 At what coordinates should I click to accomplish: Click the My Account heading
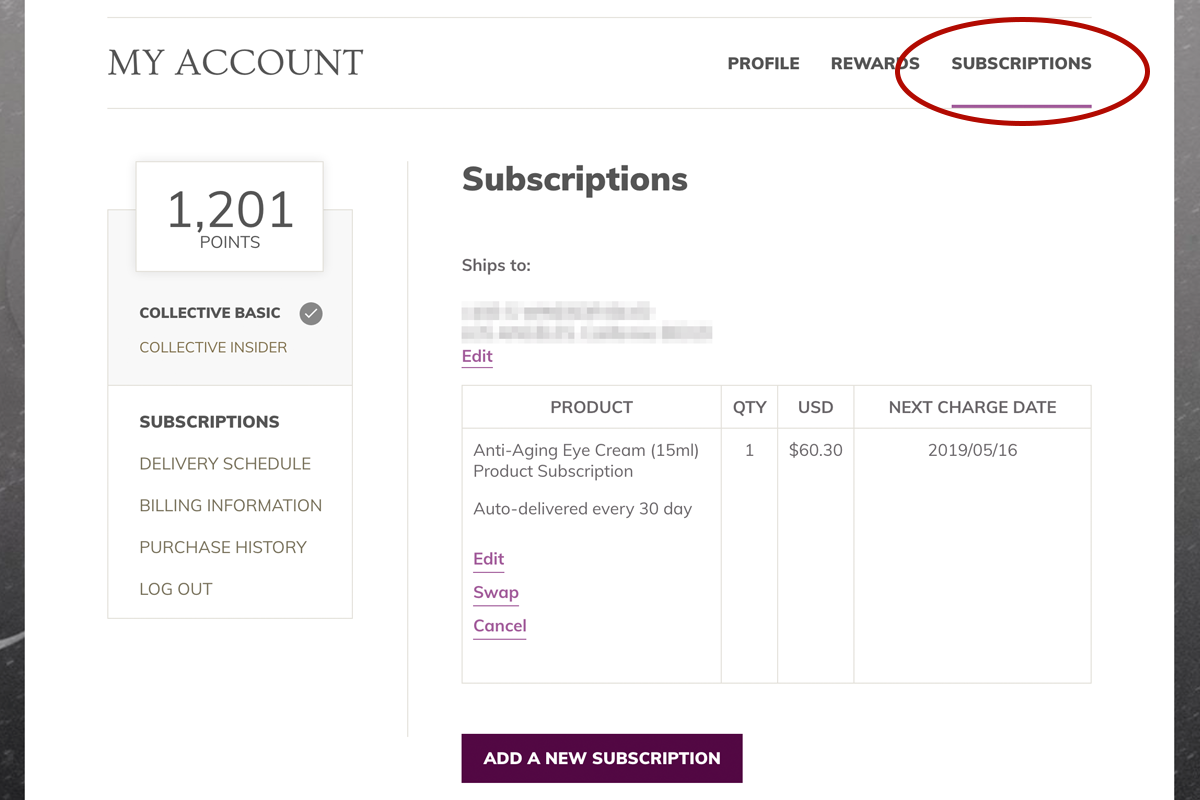click(236, 63)
